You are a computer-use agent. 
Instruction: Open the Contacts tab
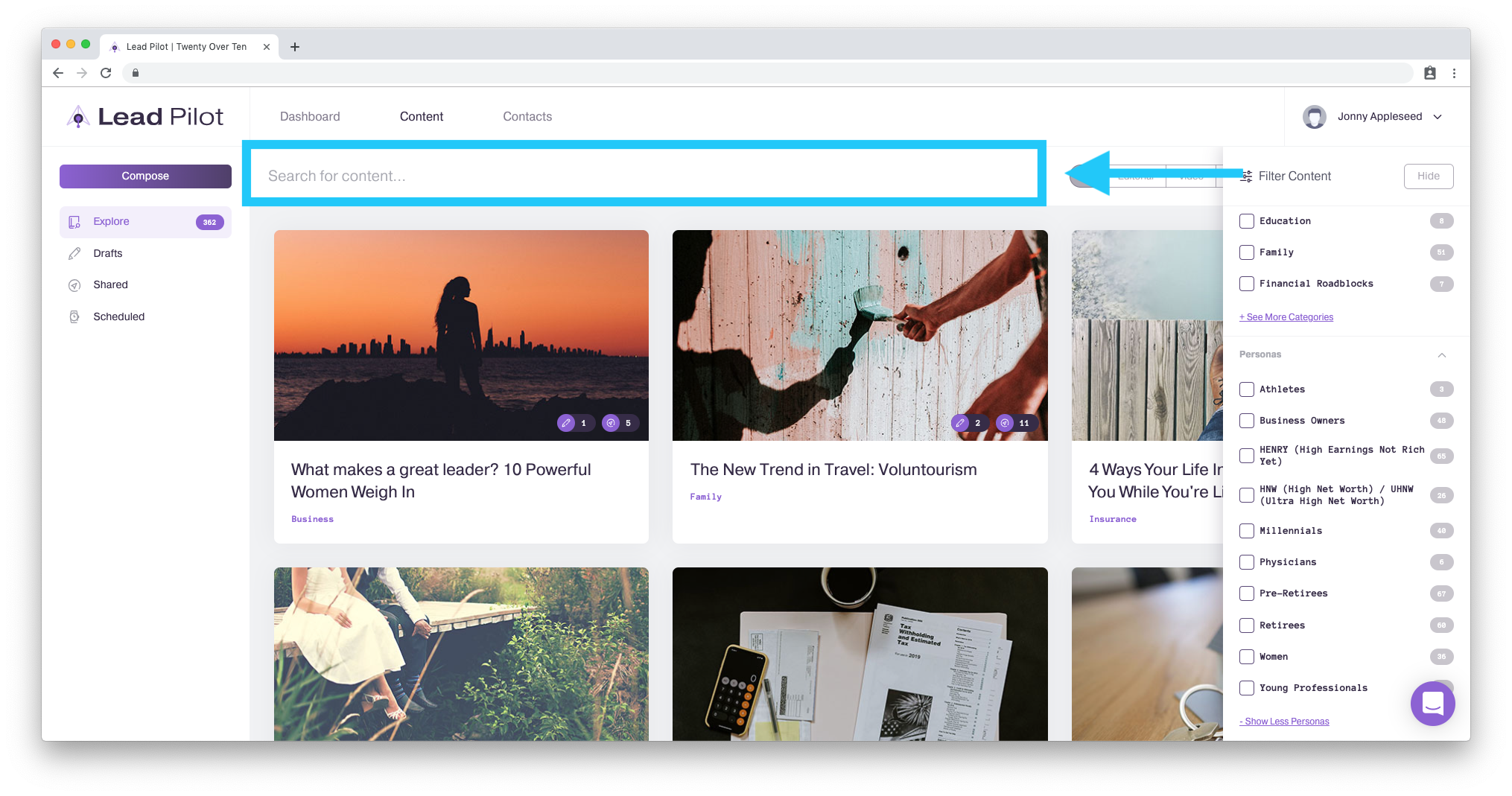(527, 117)
